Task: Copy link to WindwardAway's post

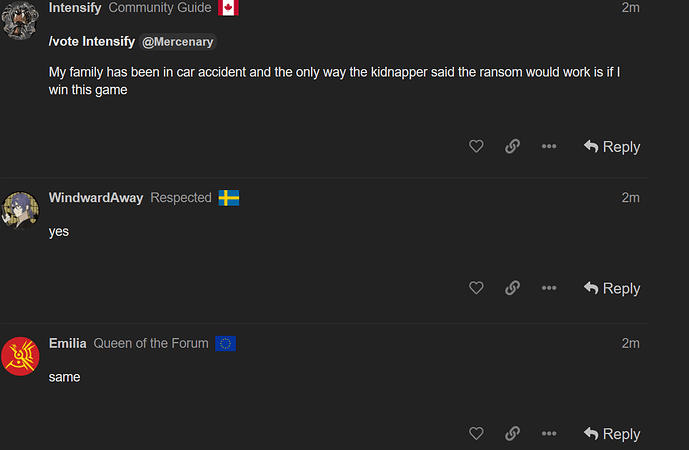Action: tap(512, 289)
